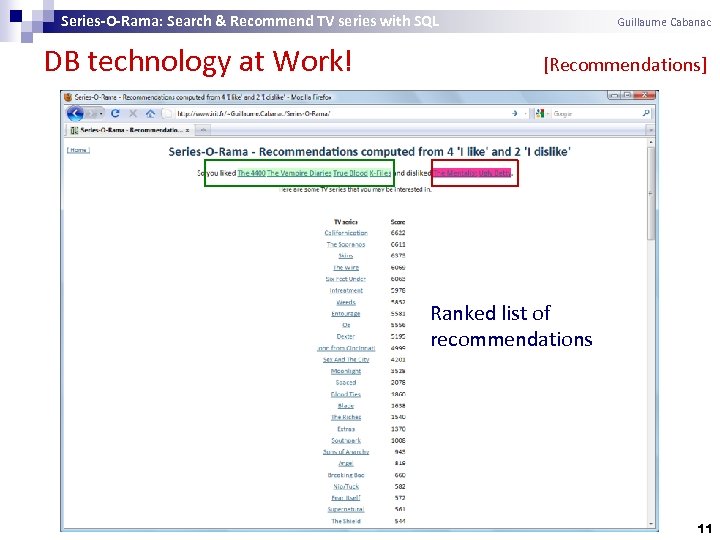Open The Vampire Diaries link
This screenshot has height=540, width=720.
click(x=299, y=173)
